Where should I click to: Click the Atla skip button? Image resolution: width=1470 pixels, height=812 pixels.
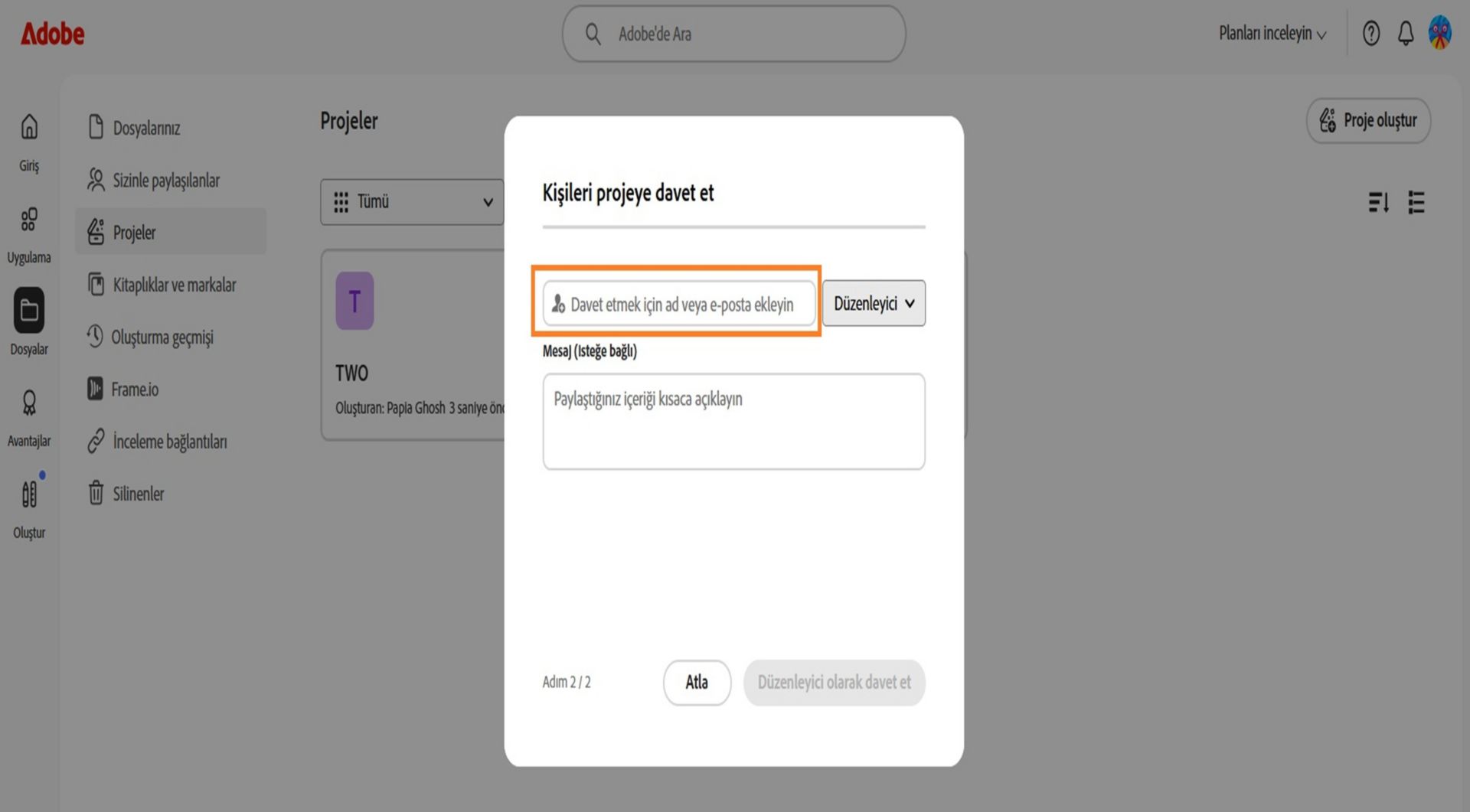point(697,682)
